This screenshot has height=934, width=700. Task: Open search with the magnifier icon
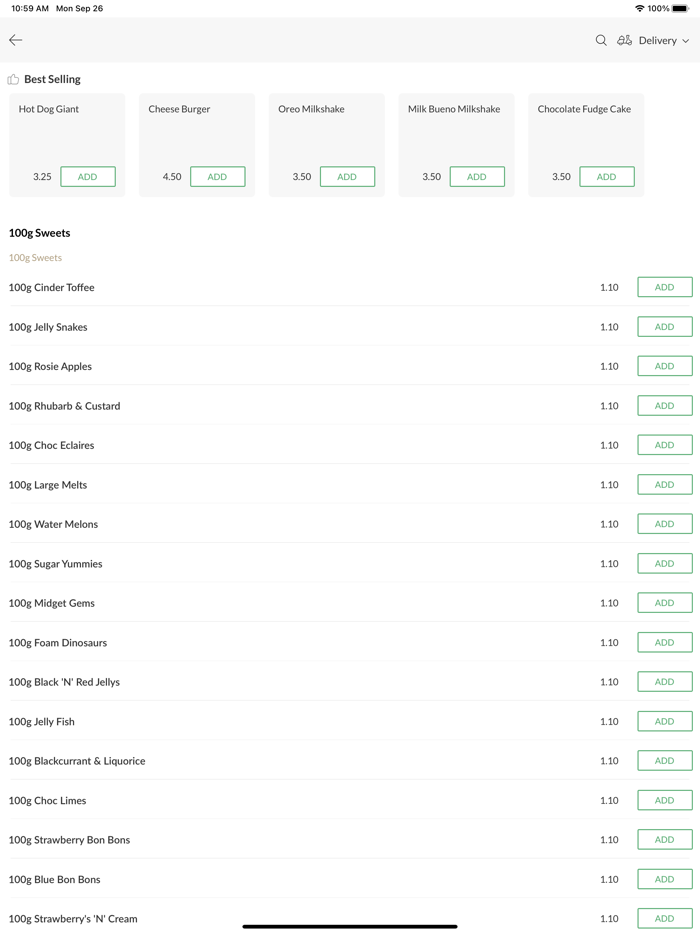[601, 40]
